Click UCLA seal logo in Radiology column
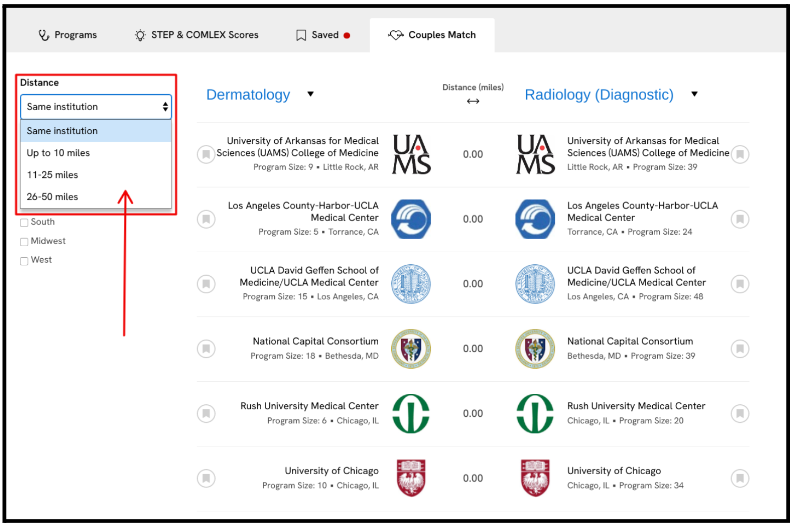The height and width of the screenshot is (525, 794). (x=535, y=284)
